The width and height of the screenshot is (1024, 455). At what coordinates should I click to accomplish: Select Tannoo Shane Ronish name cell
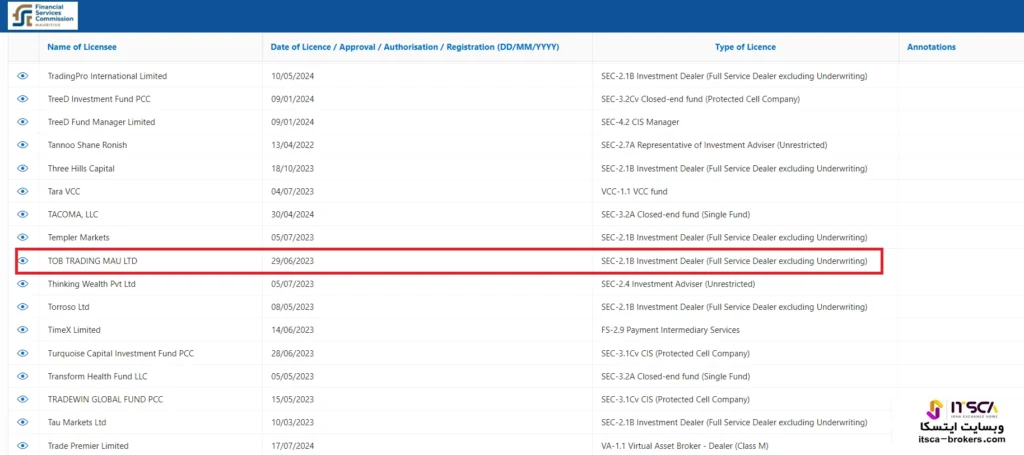[88, 145]
